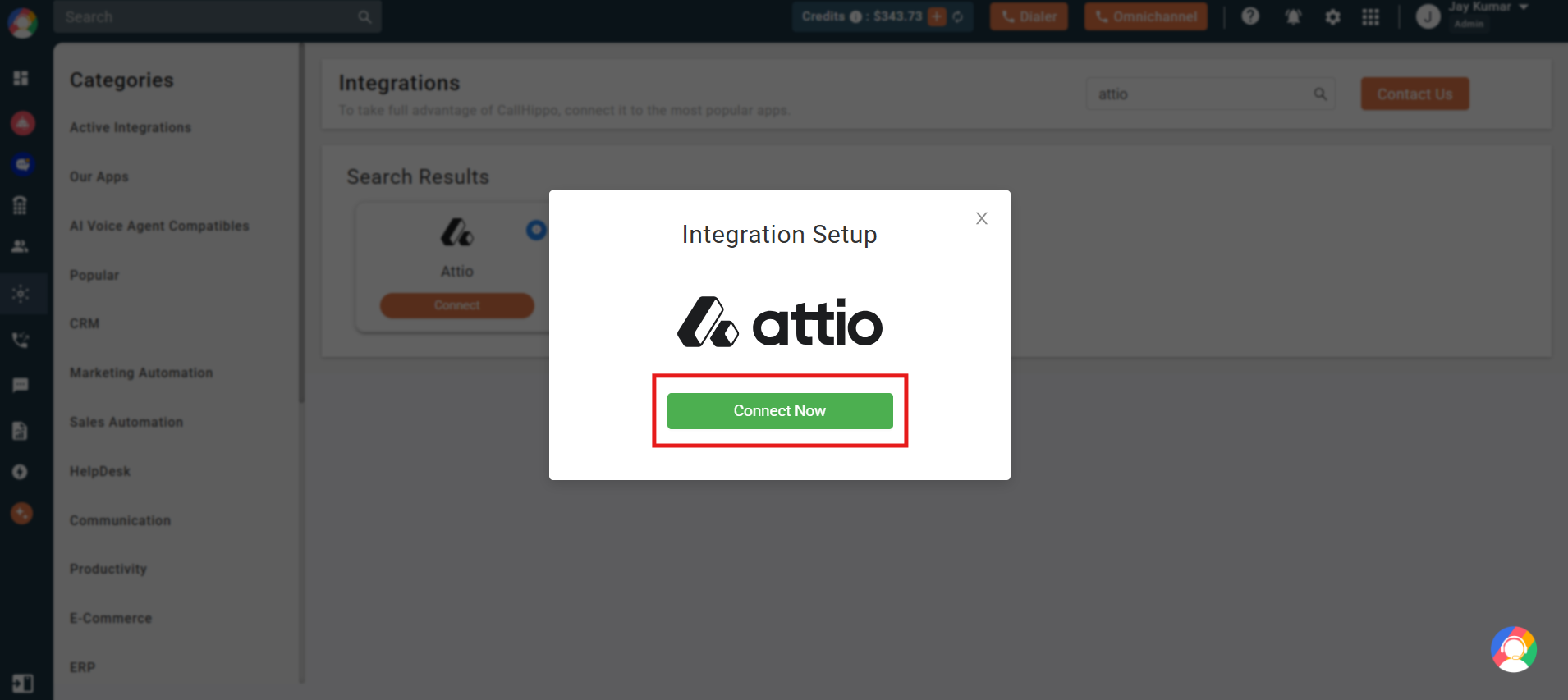The height and width of the screenshot is (700, 1568).
Task: Click the categories list scrollbar
Action: tap(301, 222)
